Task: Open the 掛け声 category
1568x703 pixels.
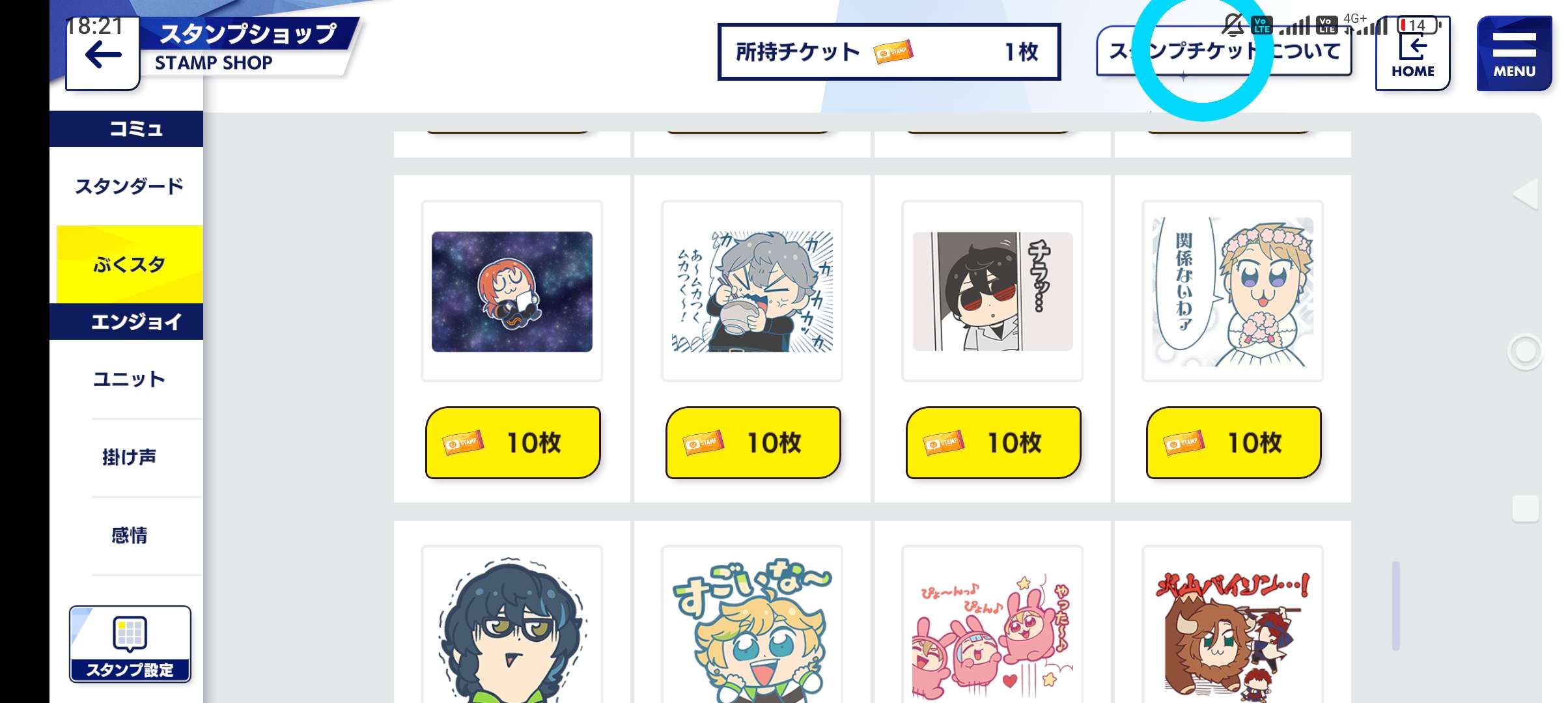Action: pyautogui.click(x=129, y=457)
